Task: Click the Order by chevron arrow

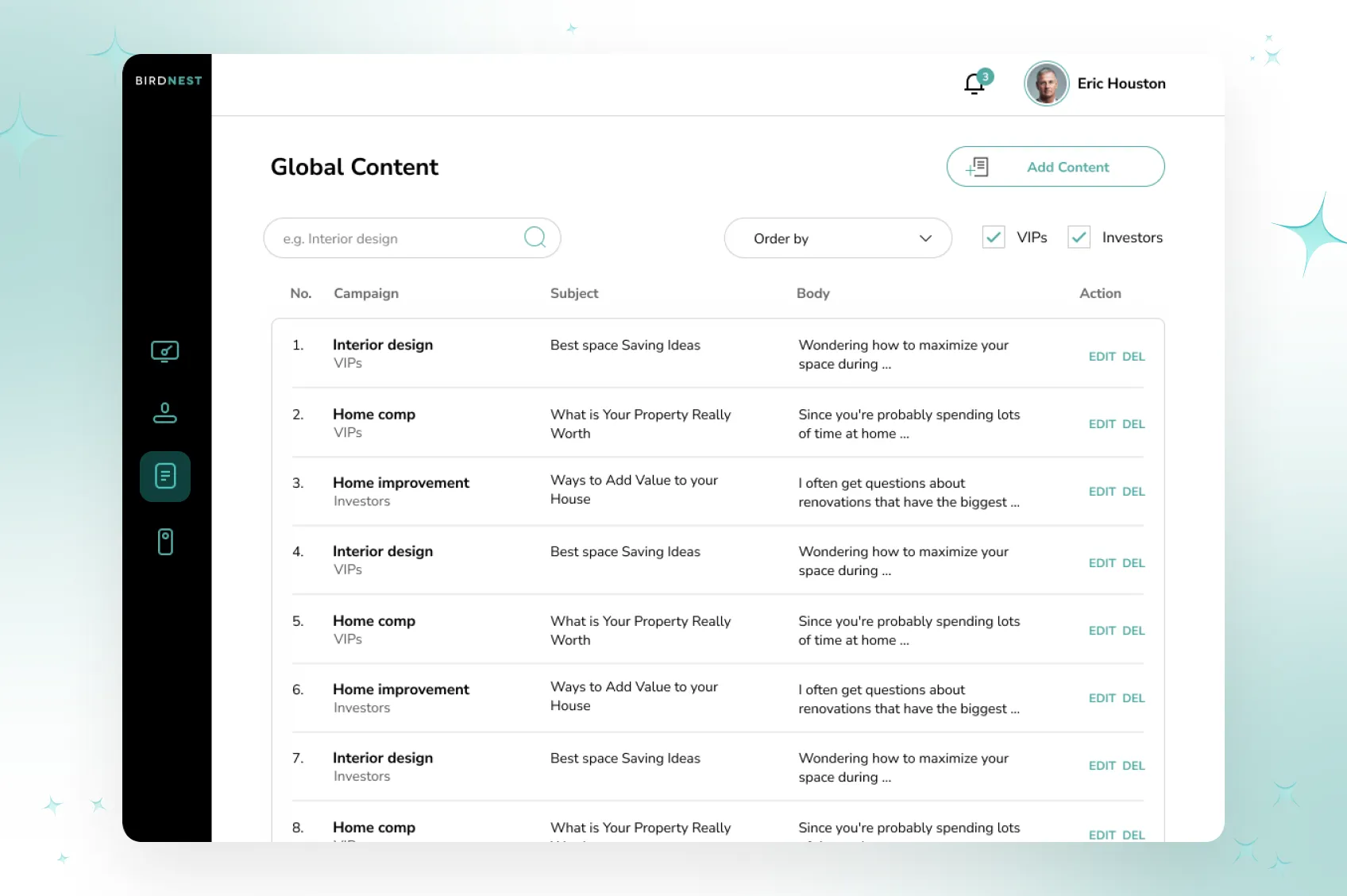Action: [925, 238]
